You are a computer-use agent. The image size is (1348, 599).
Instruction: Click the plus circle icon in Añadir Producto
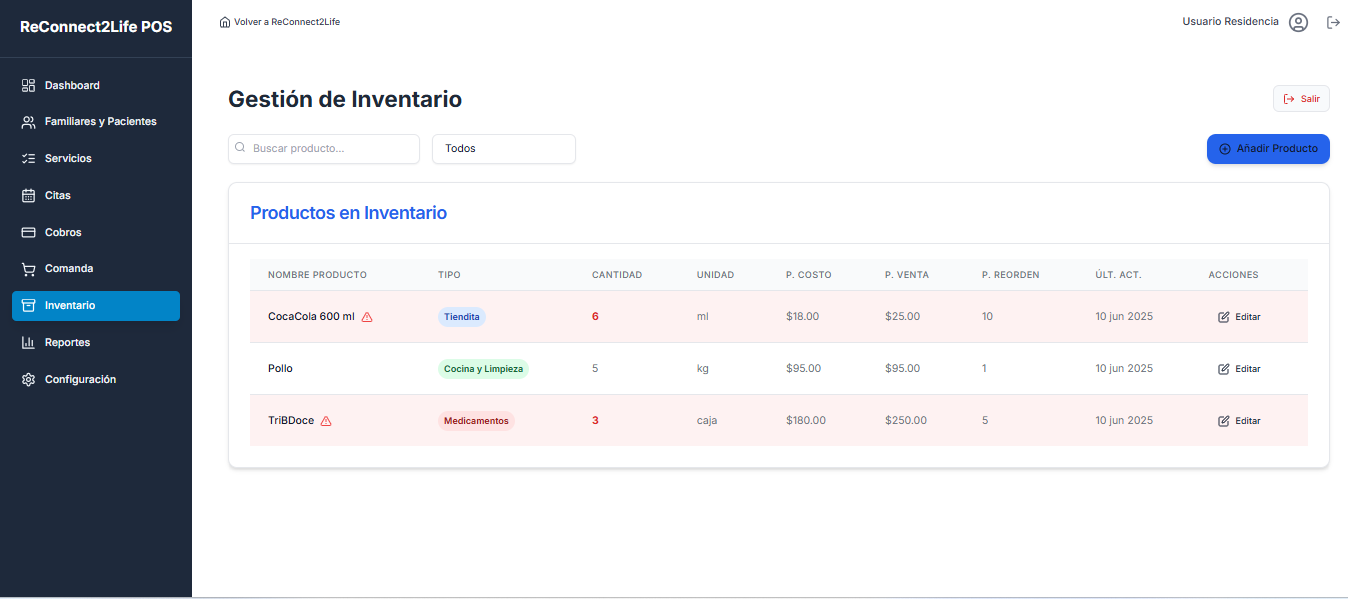click(1225, 149)
